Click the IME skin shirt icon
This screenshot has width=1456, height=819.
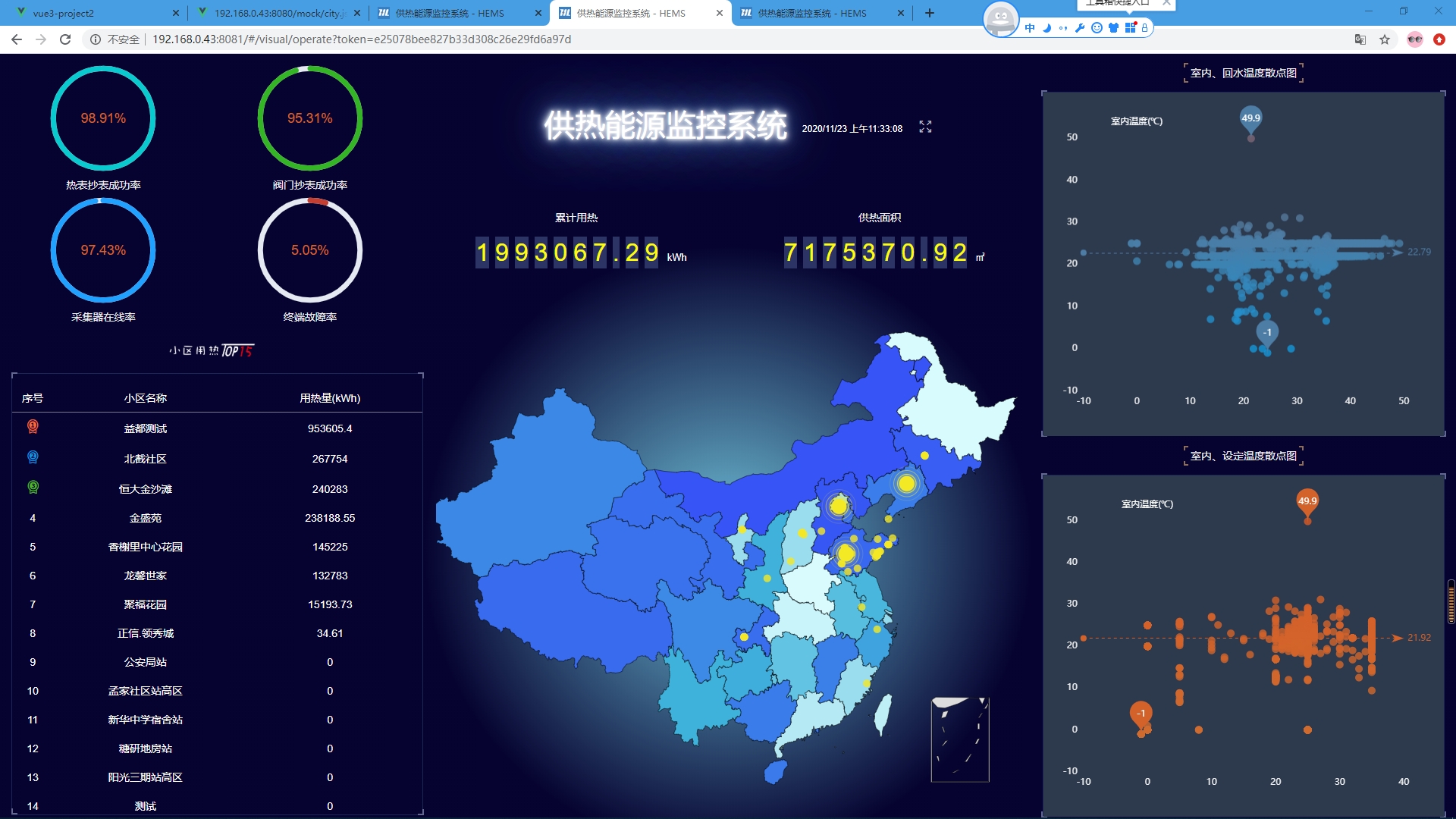click(1113, 28)
